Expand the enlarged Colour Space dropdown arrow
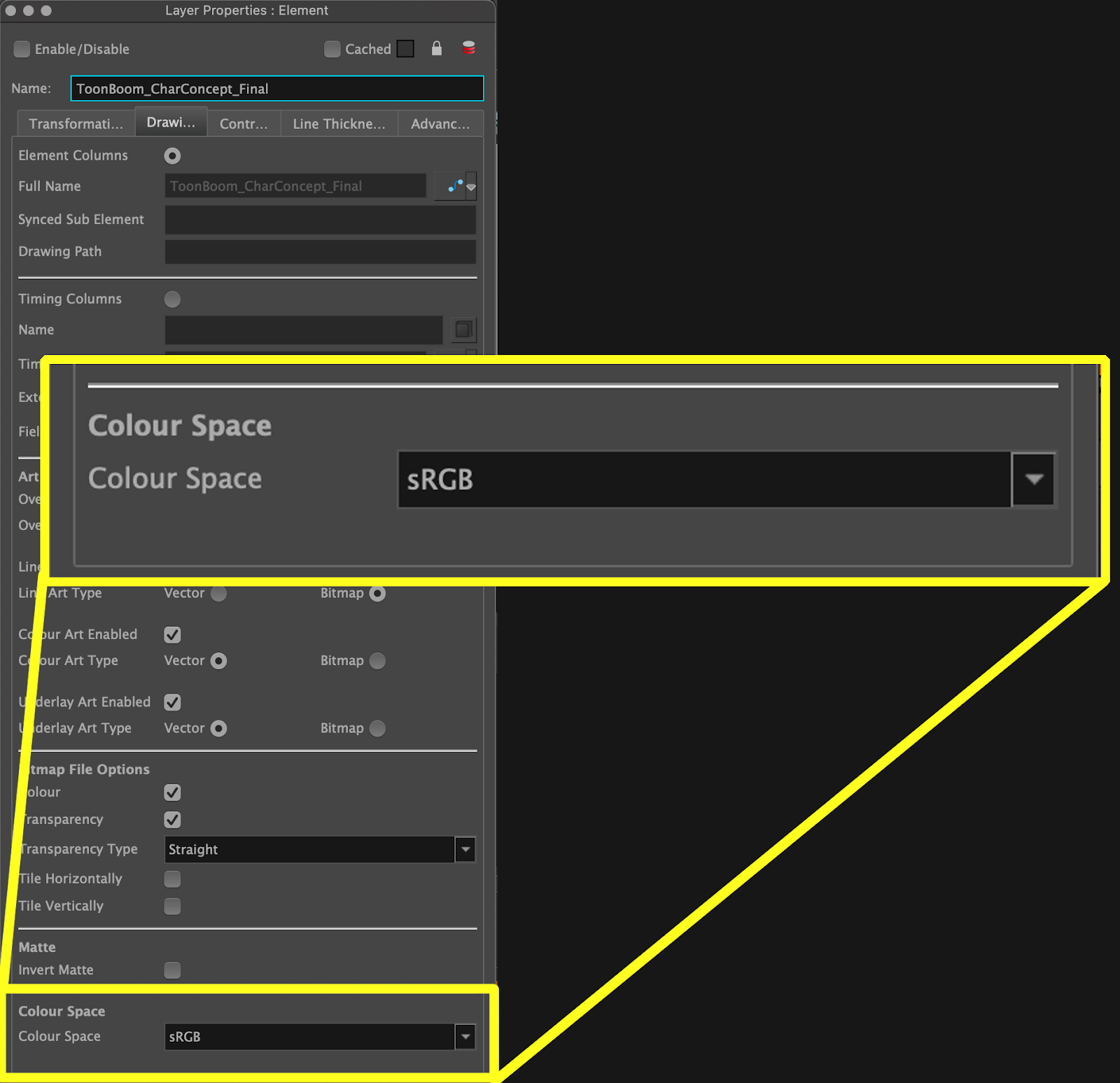1120x1083 pixels. click(x=1033, y=480)
